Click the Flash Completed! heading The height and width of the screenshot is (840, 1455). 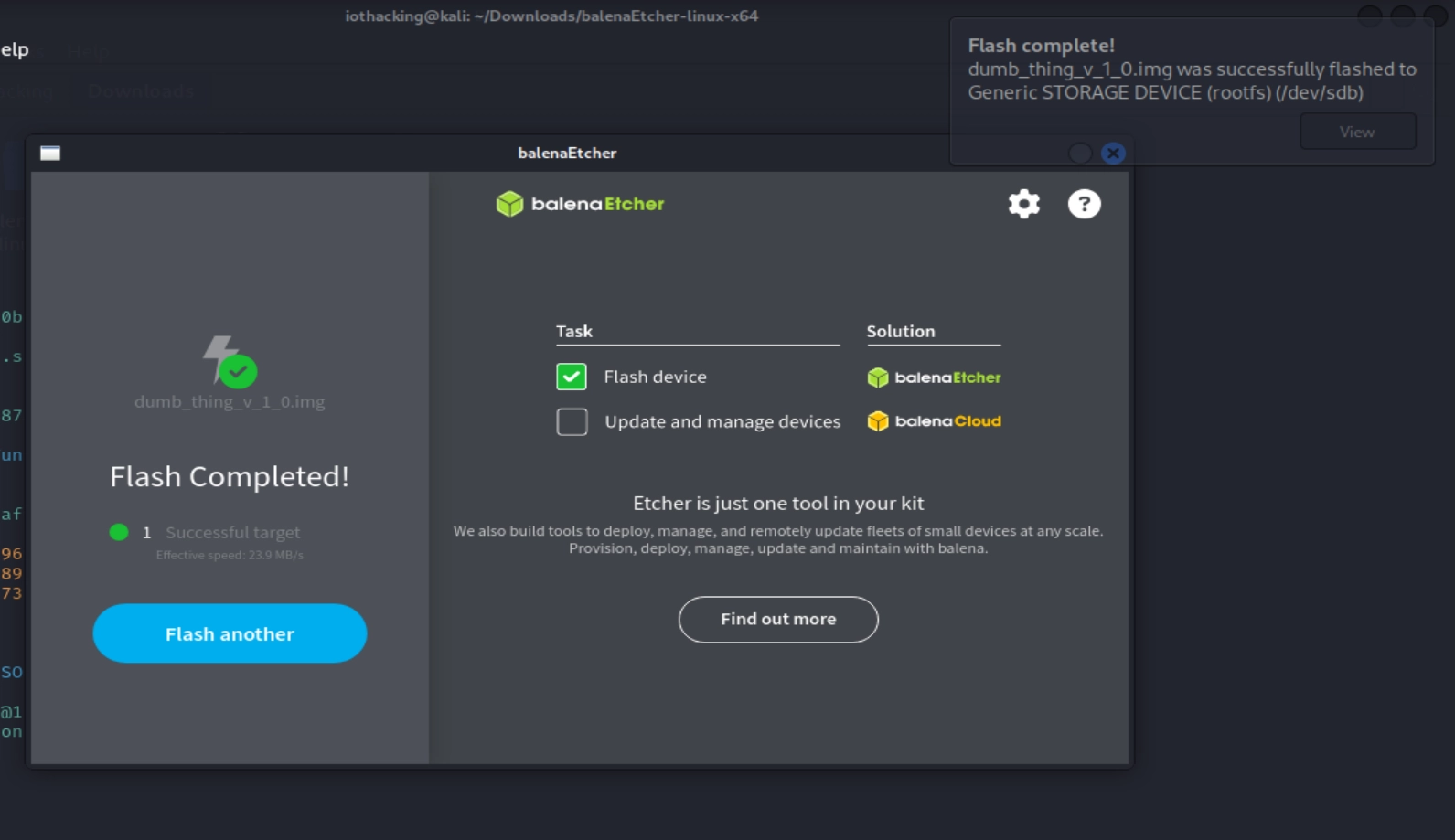[230, 476]
